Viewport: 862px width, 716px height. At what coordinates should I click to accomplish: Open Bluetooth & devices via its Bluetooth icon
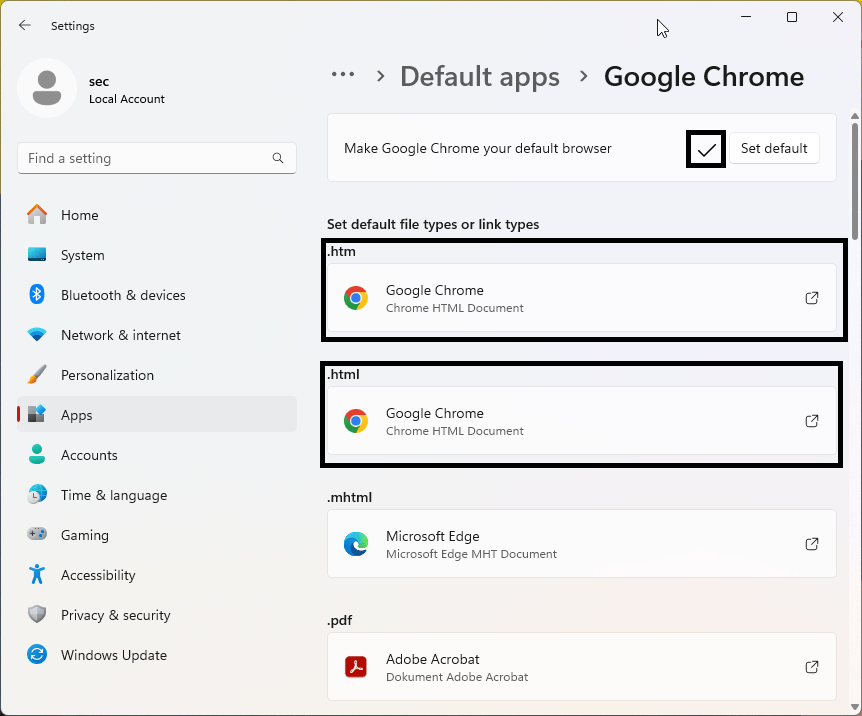point(39,295)
